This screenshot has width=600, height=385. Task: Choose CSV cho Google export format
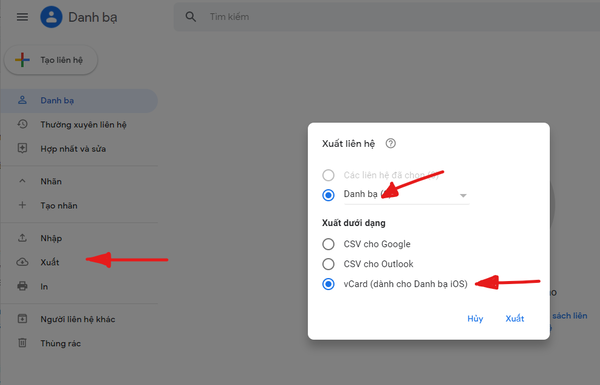[x=328, y=244]
